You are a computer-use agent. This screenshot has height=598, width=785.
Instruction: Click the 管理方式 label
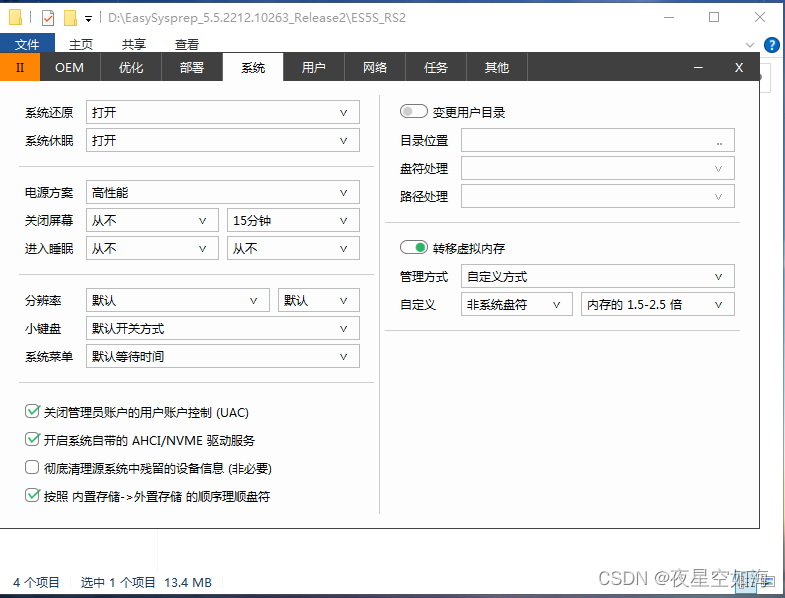point(424,277)
